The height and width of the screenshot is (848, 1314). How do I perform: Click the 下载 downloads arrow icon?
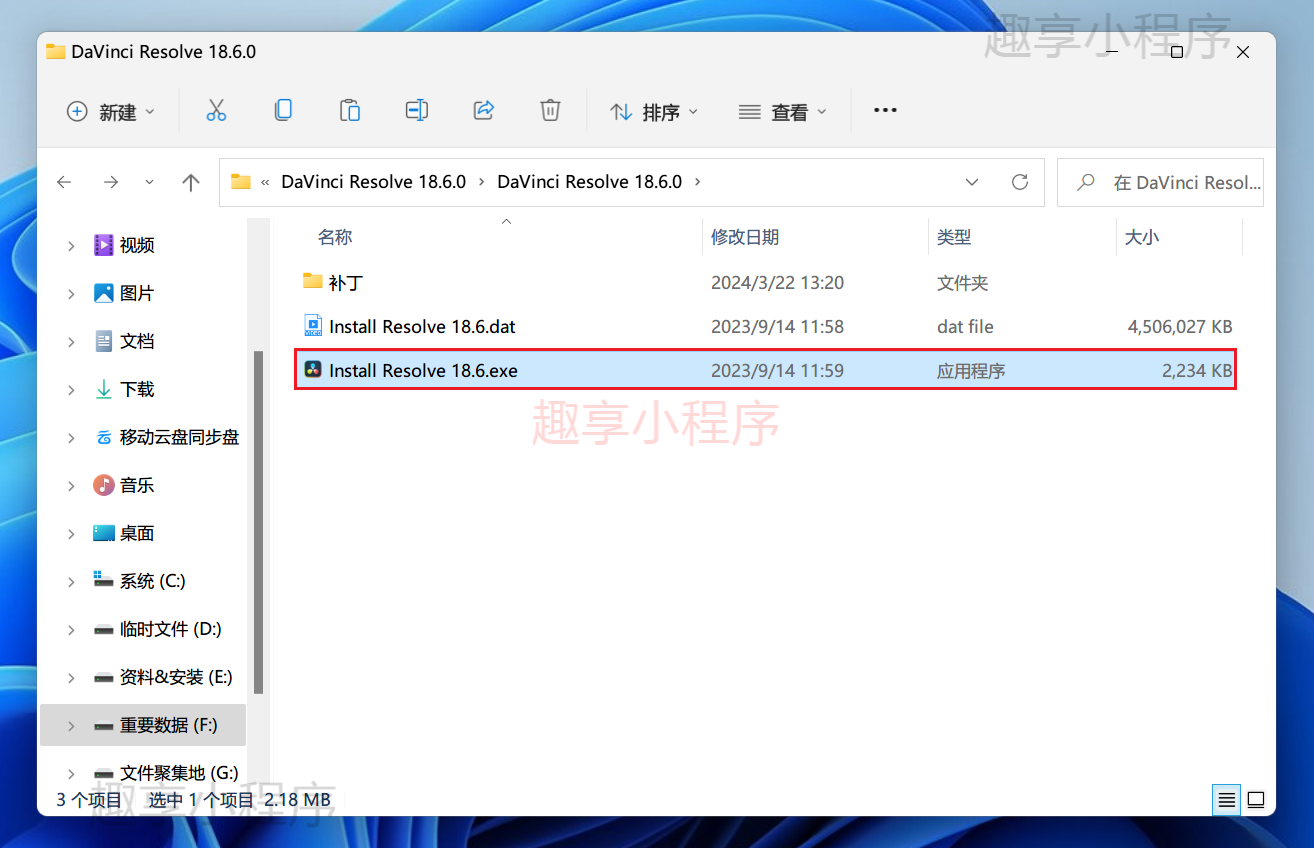[104, 389]
